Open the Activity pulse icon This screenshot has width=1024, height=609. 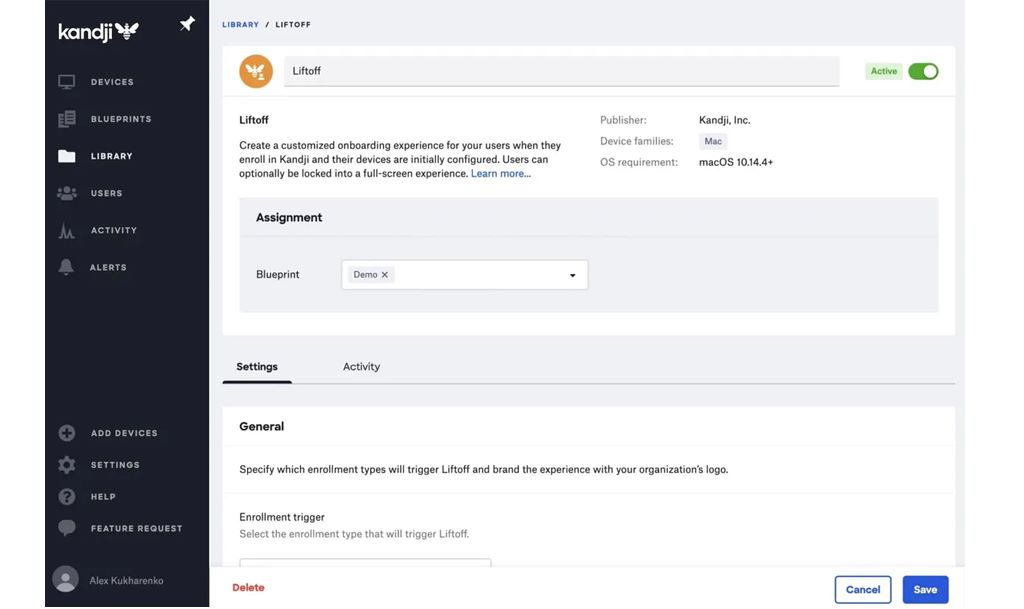tap(67, 231)
